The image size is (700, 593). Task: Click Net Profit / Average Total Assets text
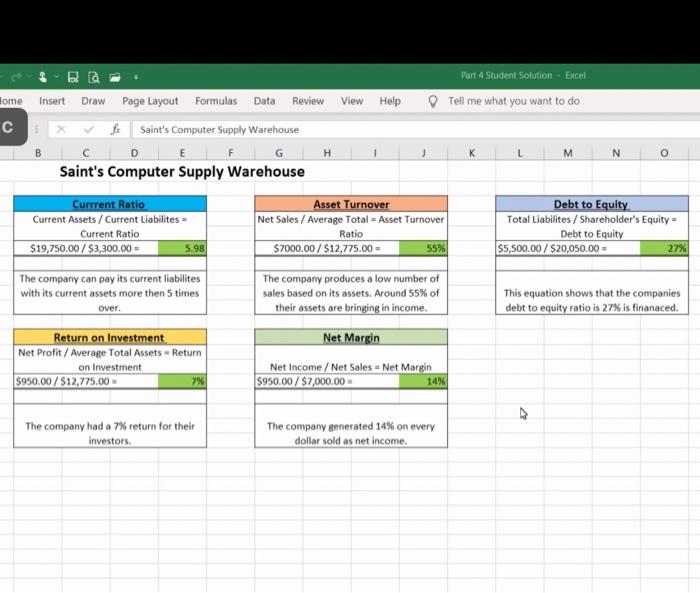(x=110, y=359)
